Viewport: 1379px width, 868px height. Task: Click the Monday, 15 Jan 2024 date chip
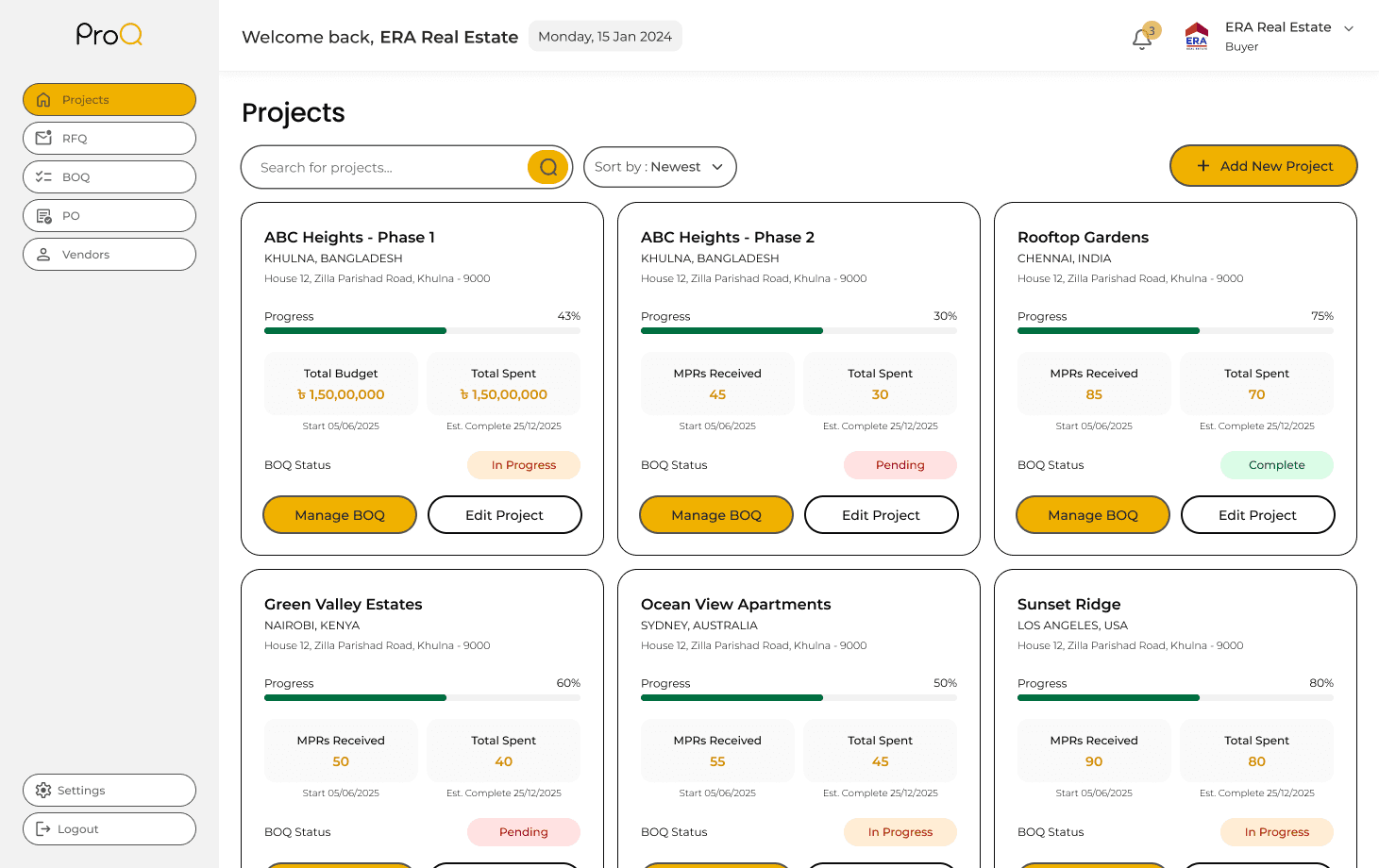(605, 37)
